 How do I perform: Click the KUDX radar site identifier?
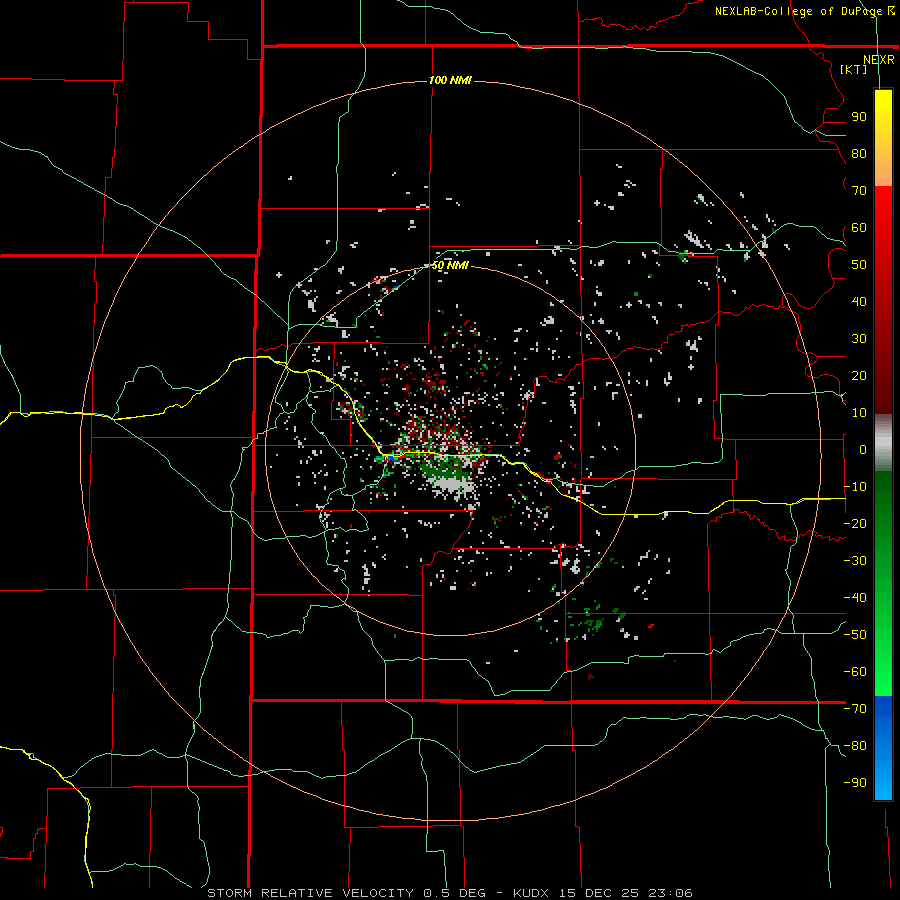pos(532,893)
